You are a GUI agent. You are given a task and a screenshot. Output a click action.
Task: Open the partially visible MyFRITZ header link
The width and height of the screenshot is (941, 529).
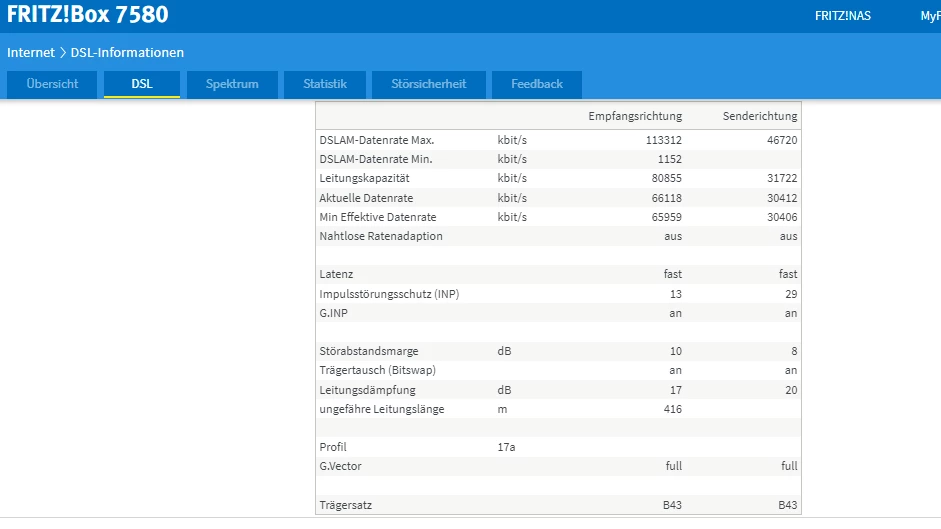(929, 16)
